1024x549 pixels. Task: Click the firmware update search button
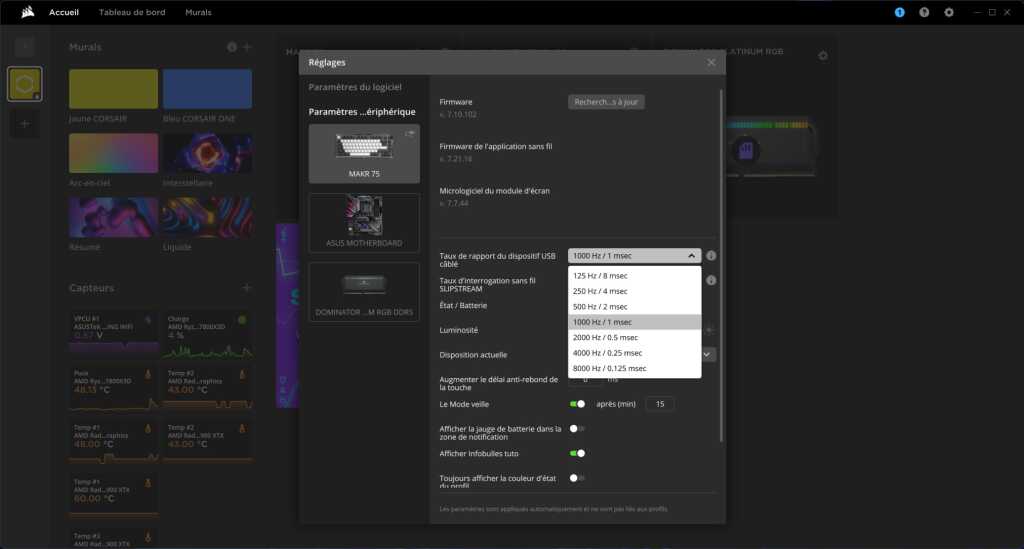tap(606, 102)
